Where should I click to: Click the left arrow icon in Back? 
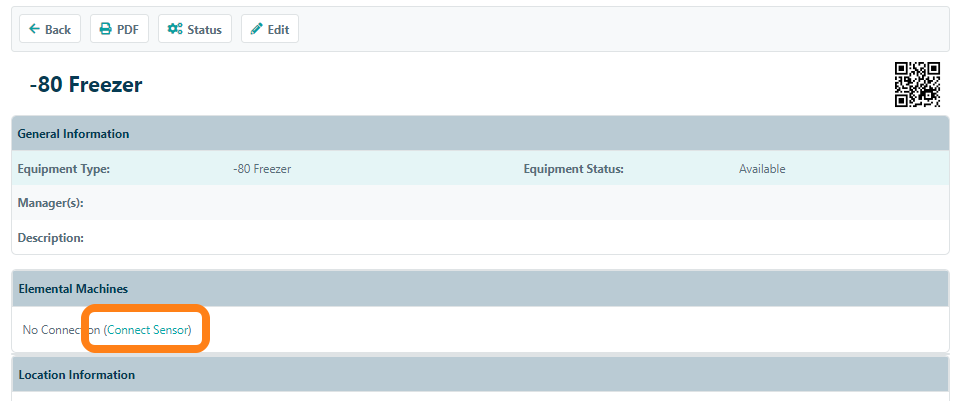tap(35, 29)
